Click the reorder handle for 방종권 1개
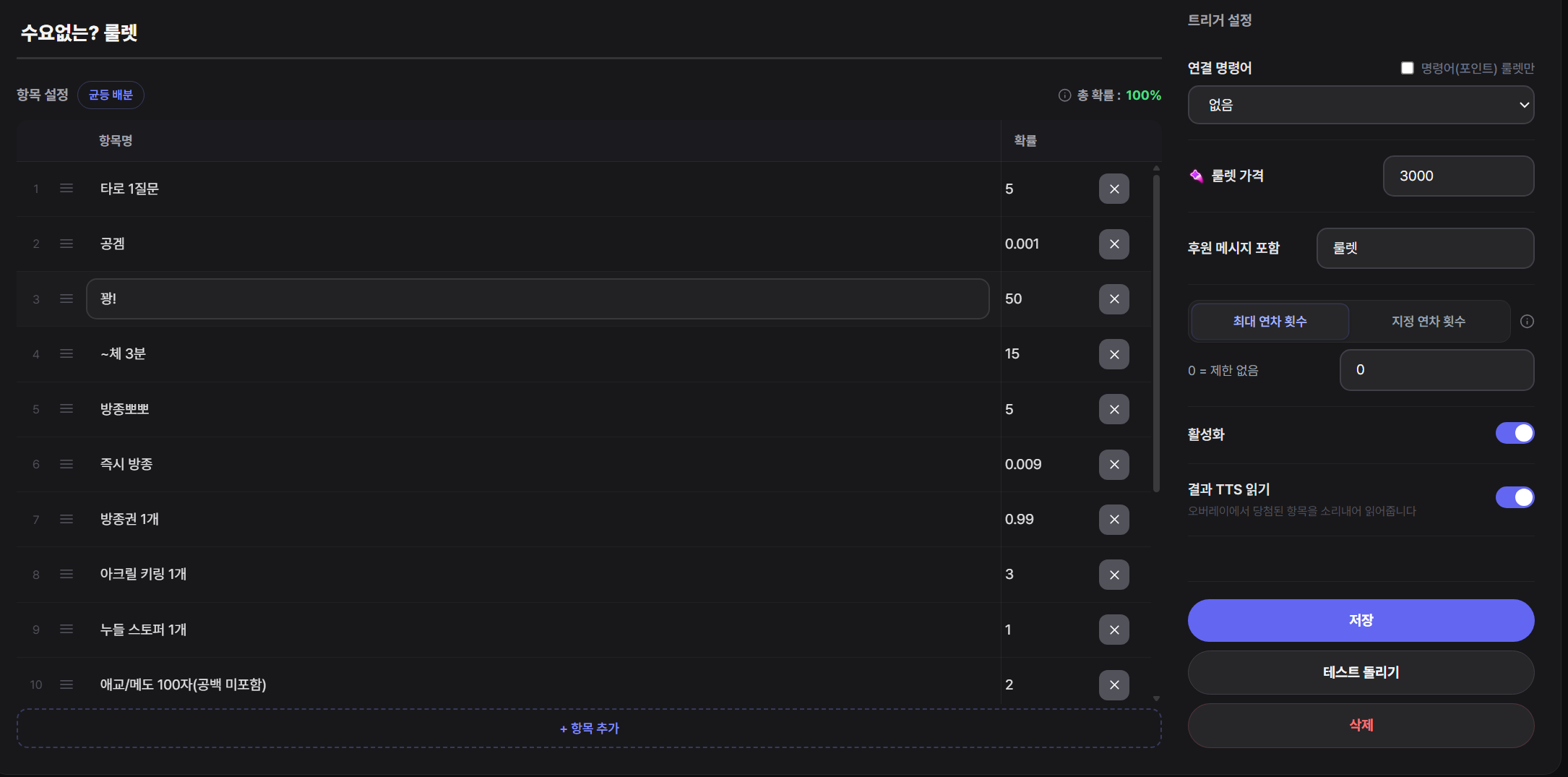This screenshot has height=777, width=1568. [66, 519]
